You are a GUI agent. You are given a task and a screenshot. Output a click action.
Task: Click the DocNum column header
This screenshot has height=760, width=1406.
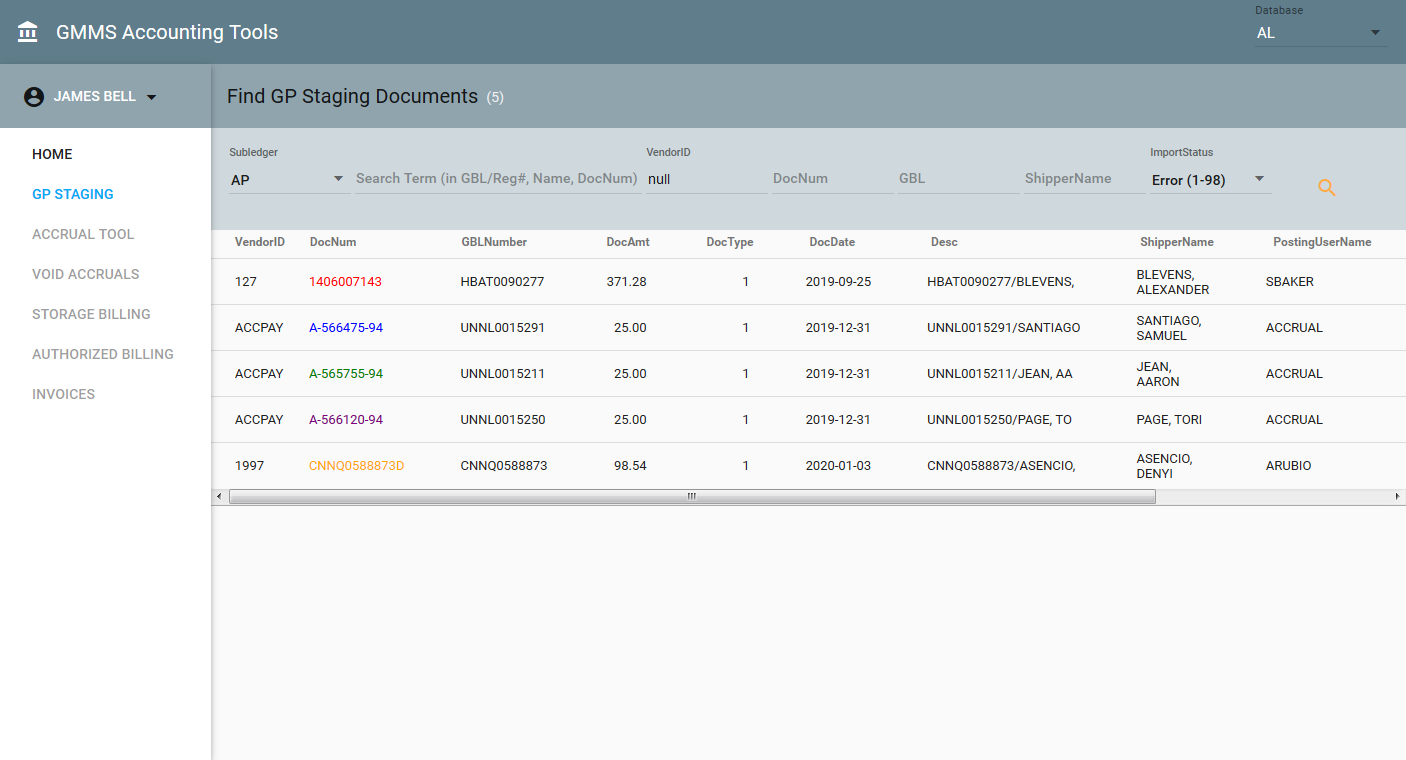(x=333, y=242)
